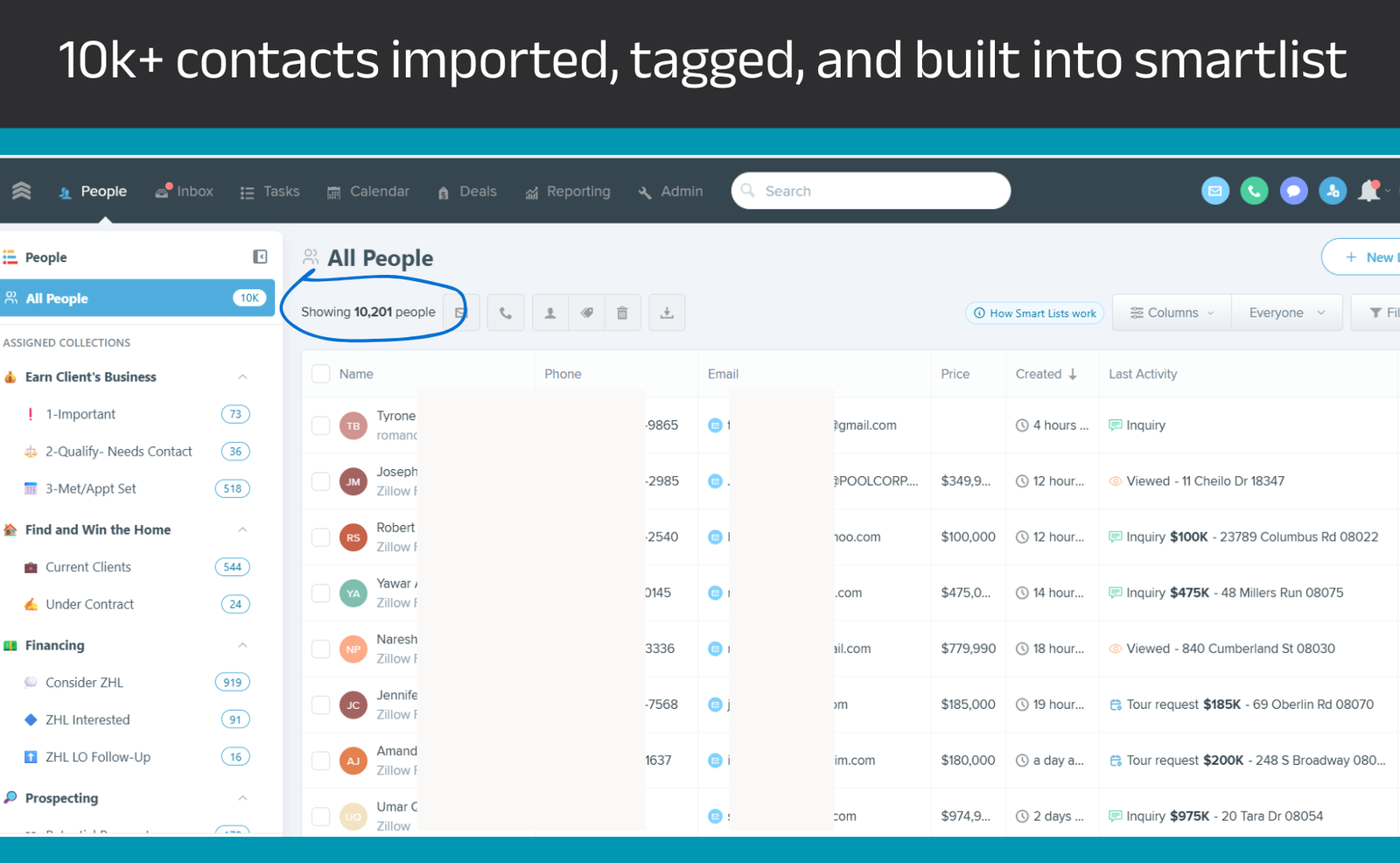Select the checkbox for Robert's row
1400x863 pixels.
click(x=321, y=537)
